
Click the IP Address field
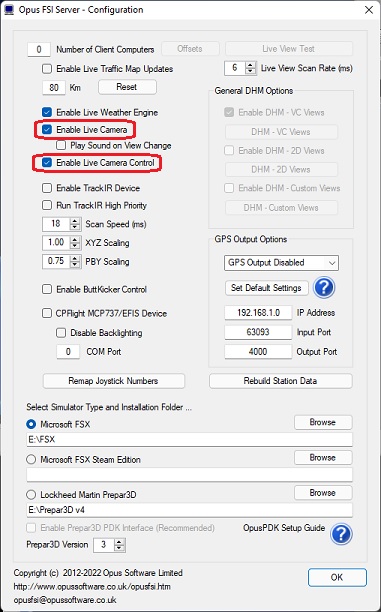tap(258, 313)
